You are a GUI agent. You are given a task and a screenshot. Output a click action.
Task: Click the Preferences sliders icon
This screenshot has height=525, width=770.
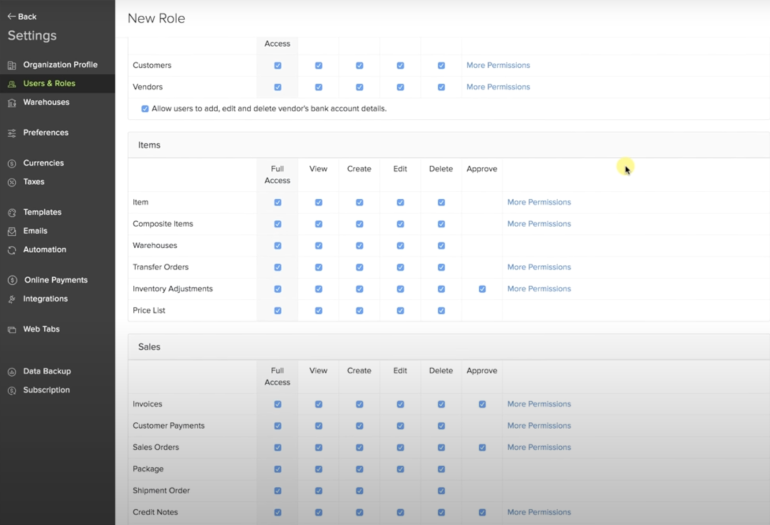12,133
